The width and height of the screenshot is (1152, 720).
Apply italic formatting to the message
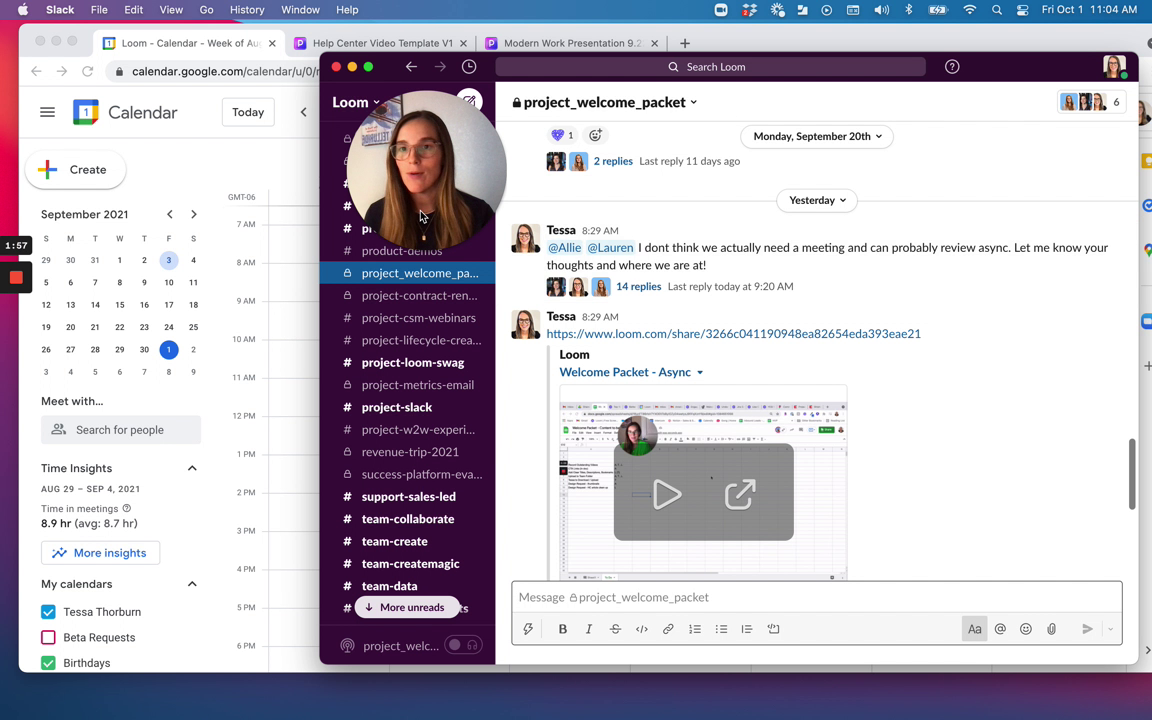(588, 628)
